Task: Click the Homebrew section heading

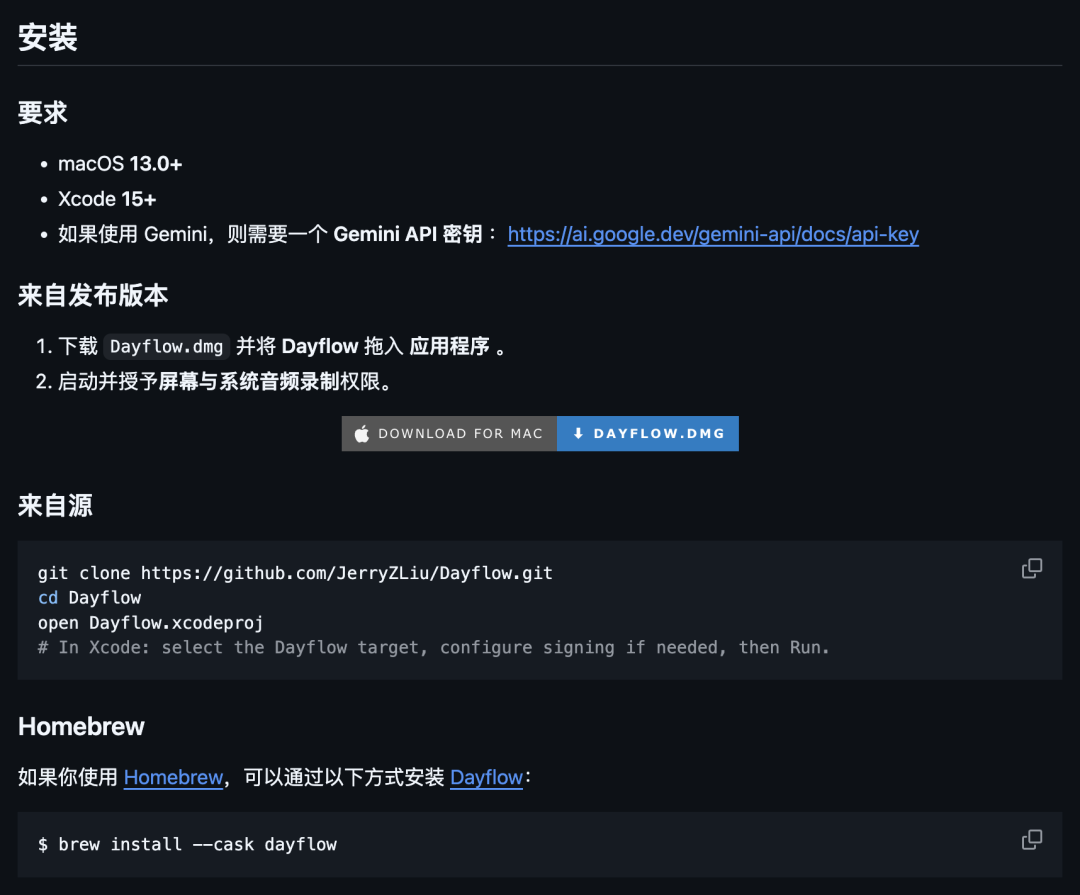Action: coord(81,726)
